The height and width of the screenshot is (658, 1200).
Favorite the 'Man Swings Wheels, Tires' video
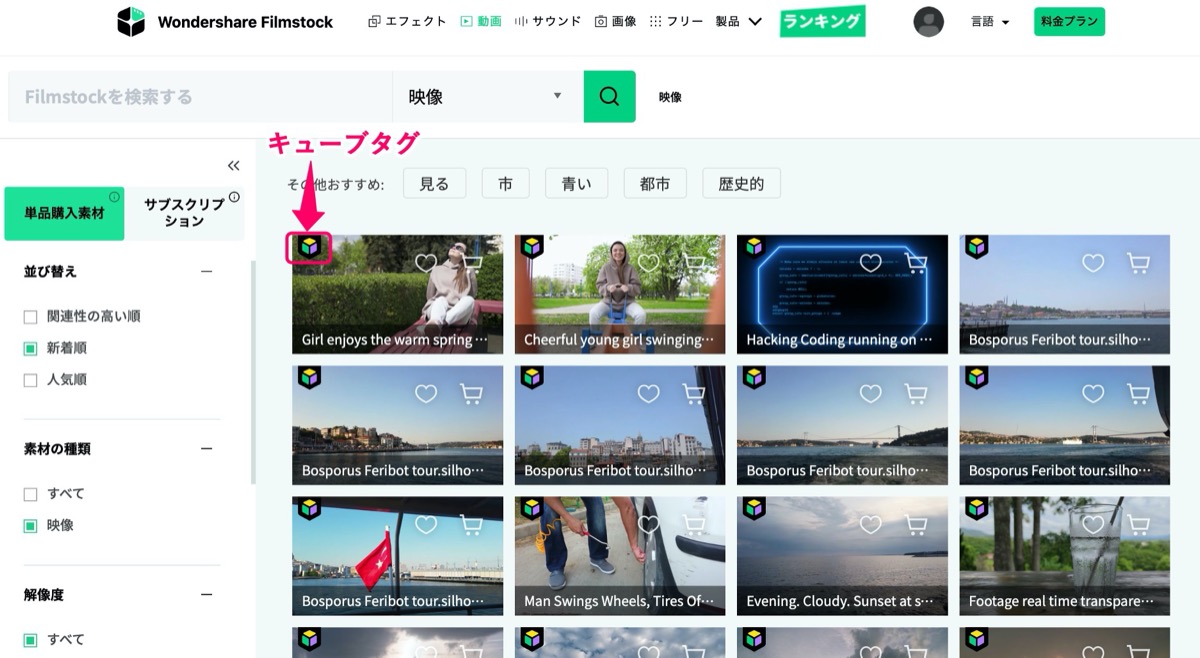coord(649,525)
